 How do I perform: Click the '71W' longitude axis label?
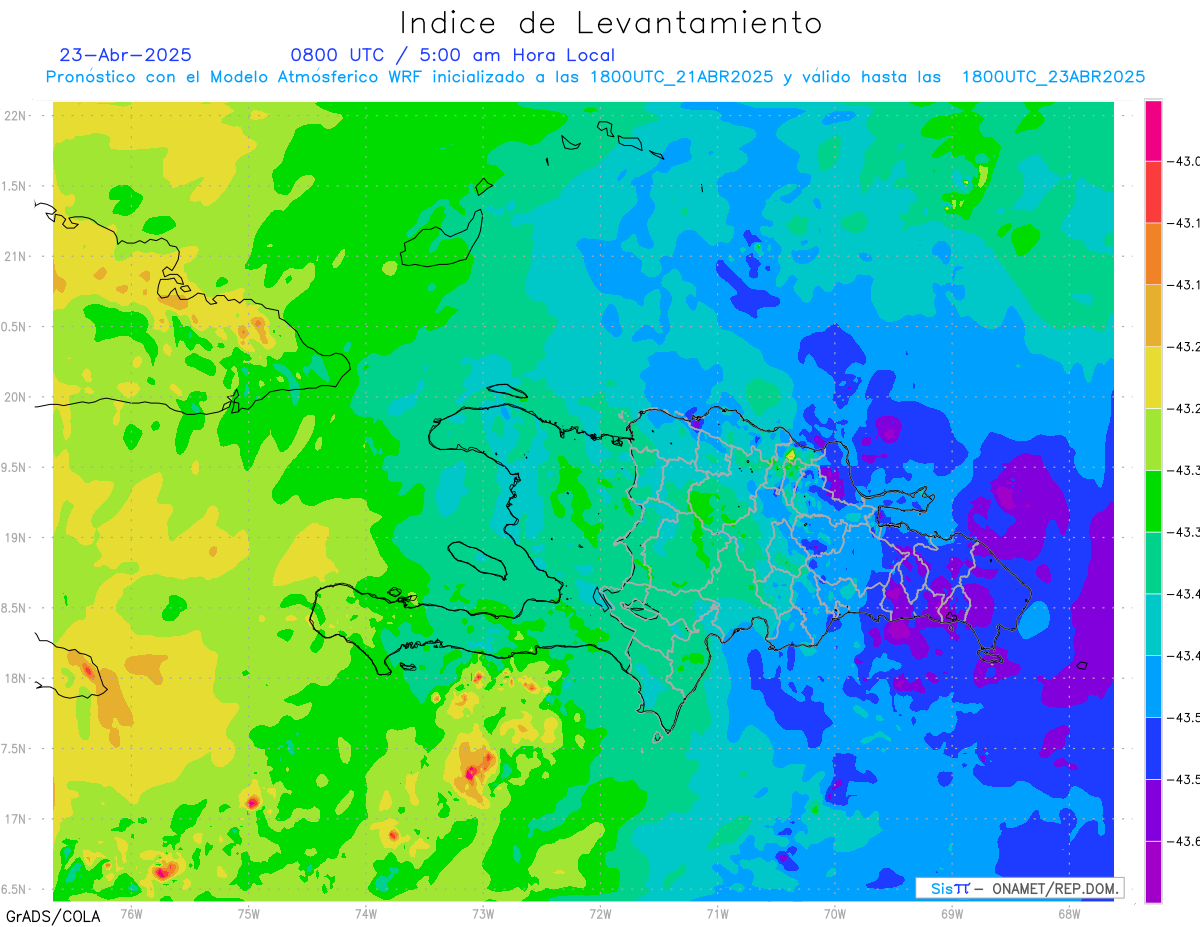pos(717,912)
